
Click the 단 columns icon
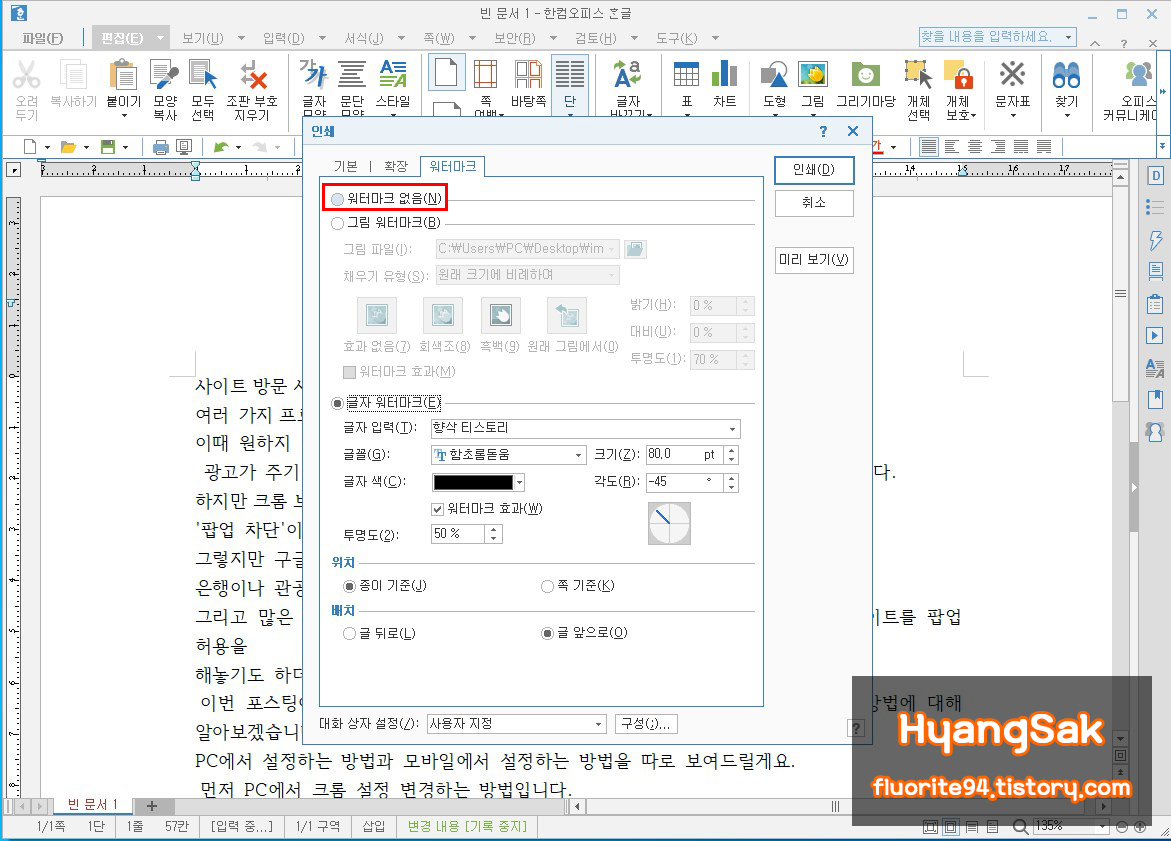pyautogui.click(x=570, y=75)
